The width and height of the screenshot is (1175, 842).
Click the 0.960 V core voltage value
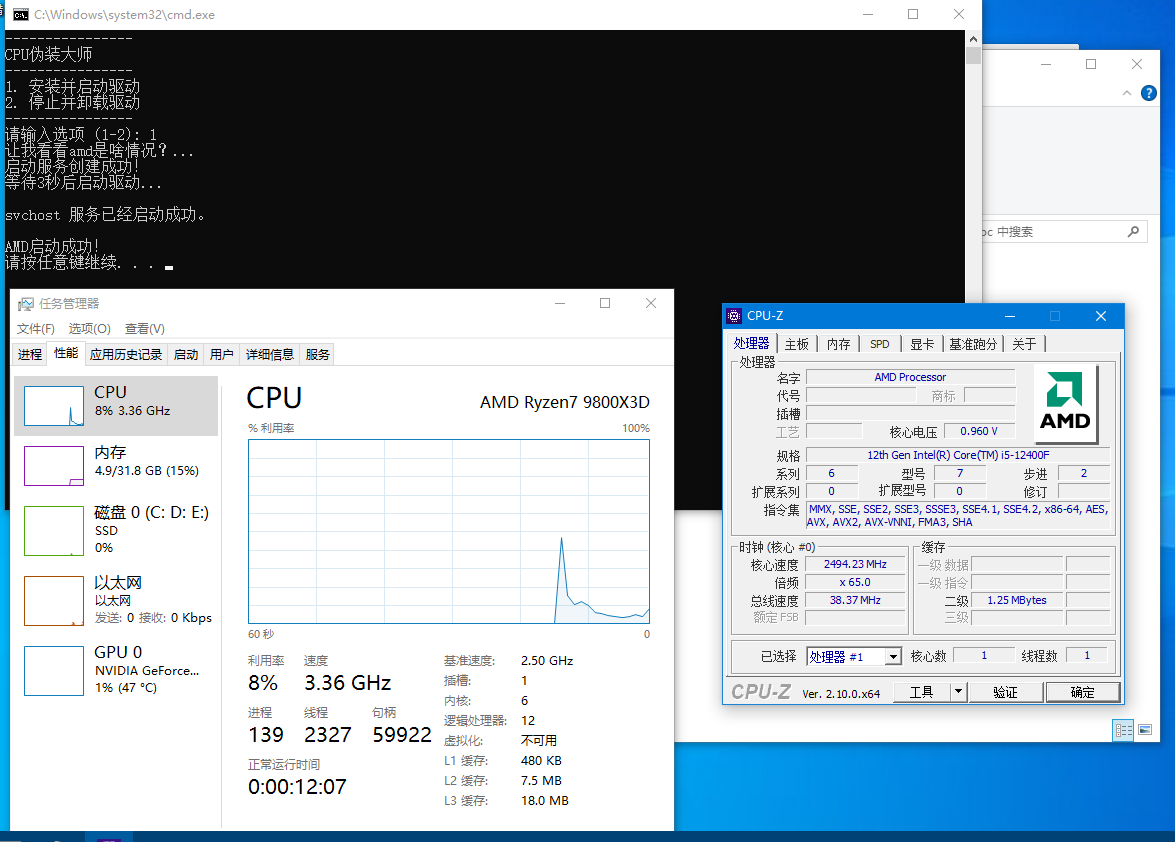tap(979, 431)
